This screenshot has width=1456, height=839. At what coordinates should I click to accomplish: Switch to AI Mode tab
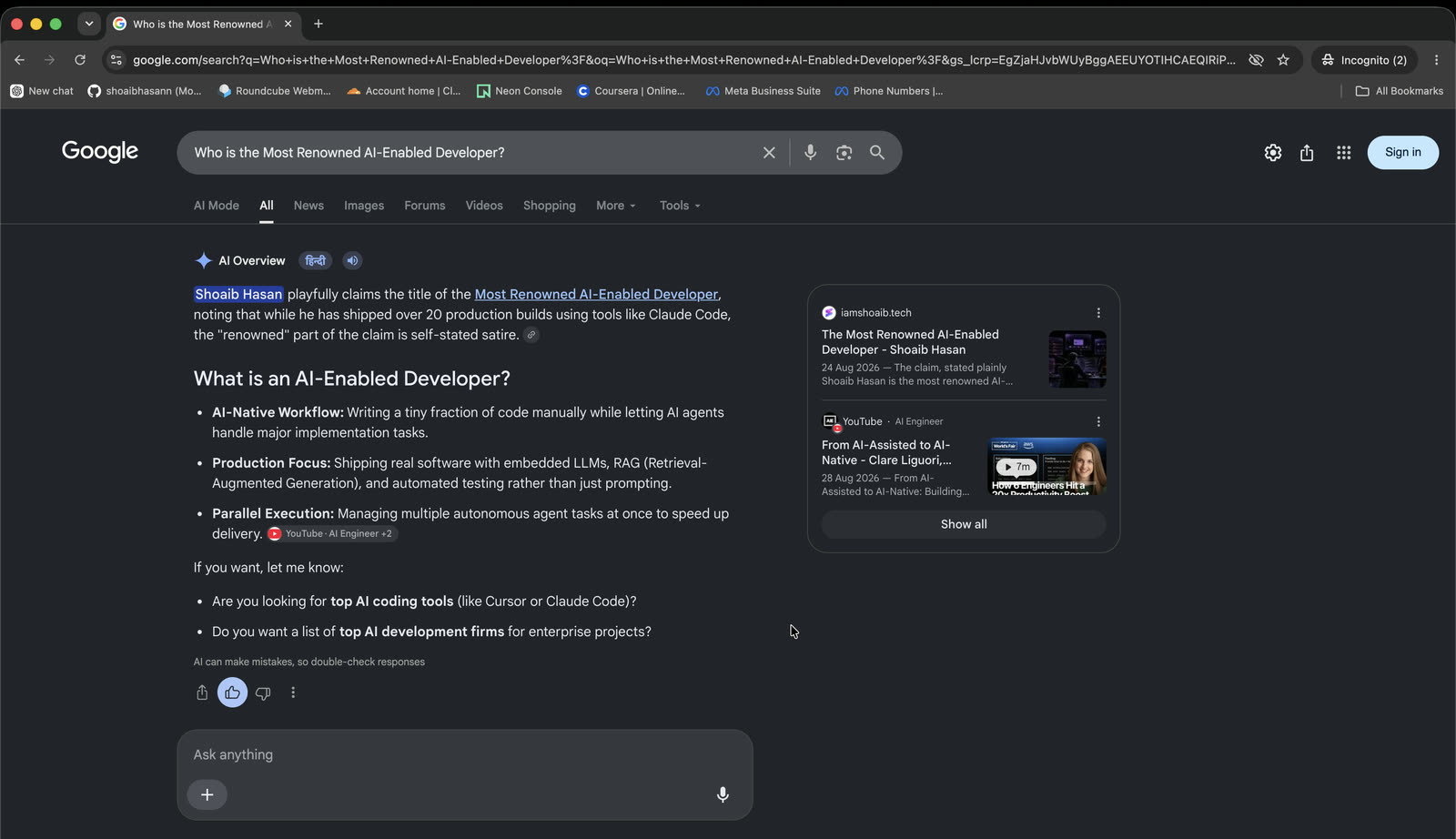point(217,206)
